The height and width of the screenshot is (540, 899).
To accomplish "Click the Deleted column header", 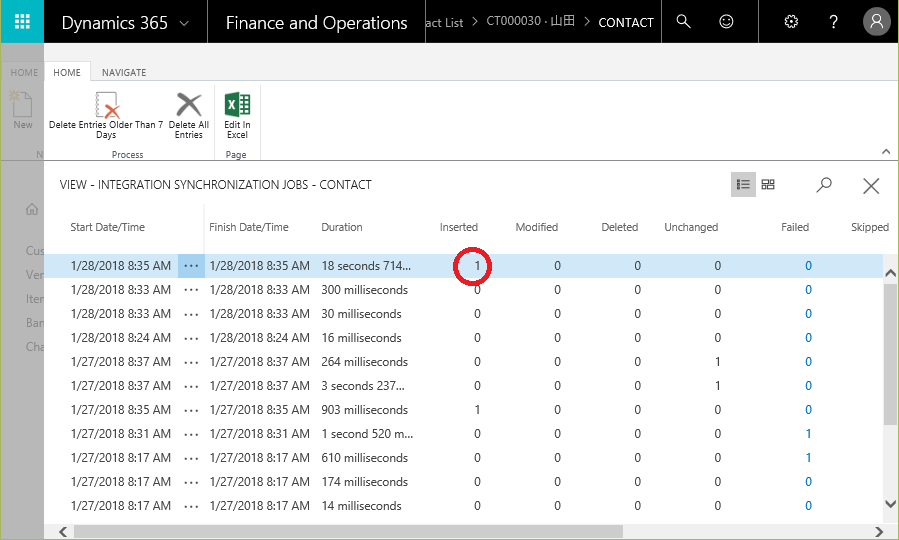I will pos(619,227).
